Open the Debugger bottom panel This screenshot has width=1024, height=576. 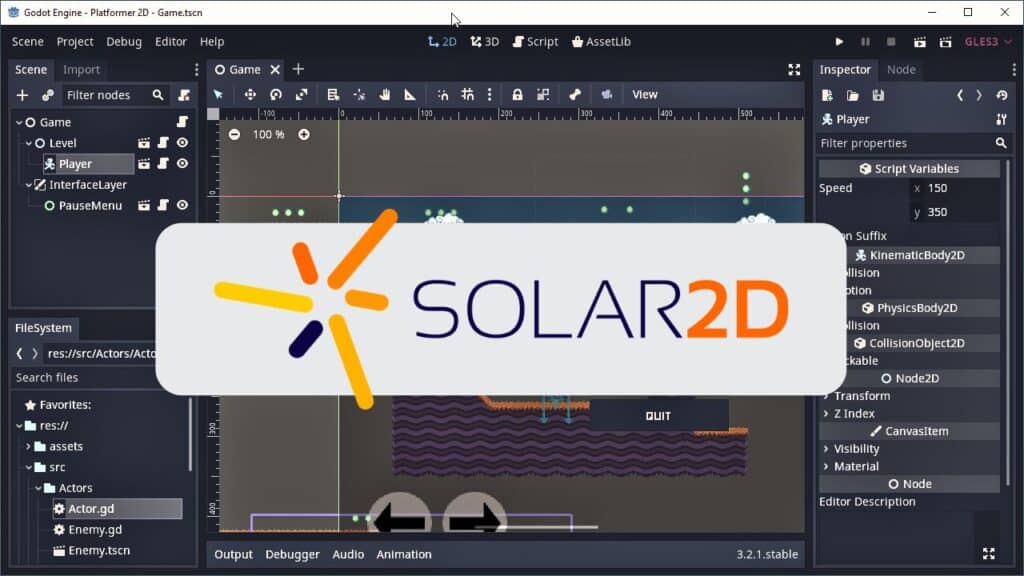click(x=292, y=554)
